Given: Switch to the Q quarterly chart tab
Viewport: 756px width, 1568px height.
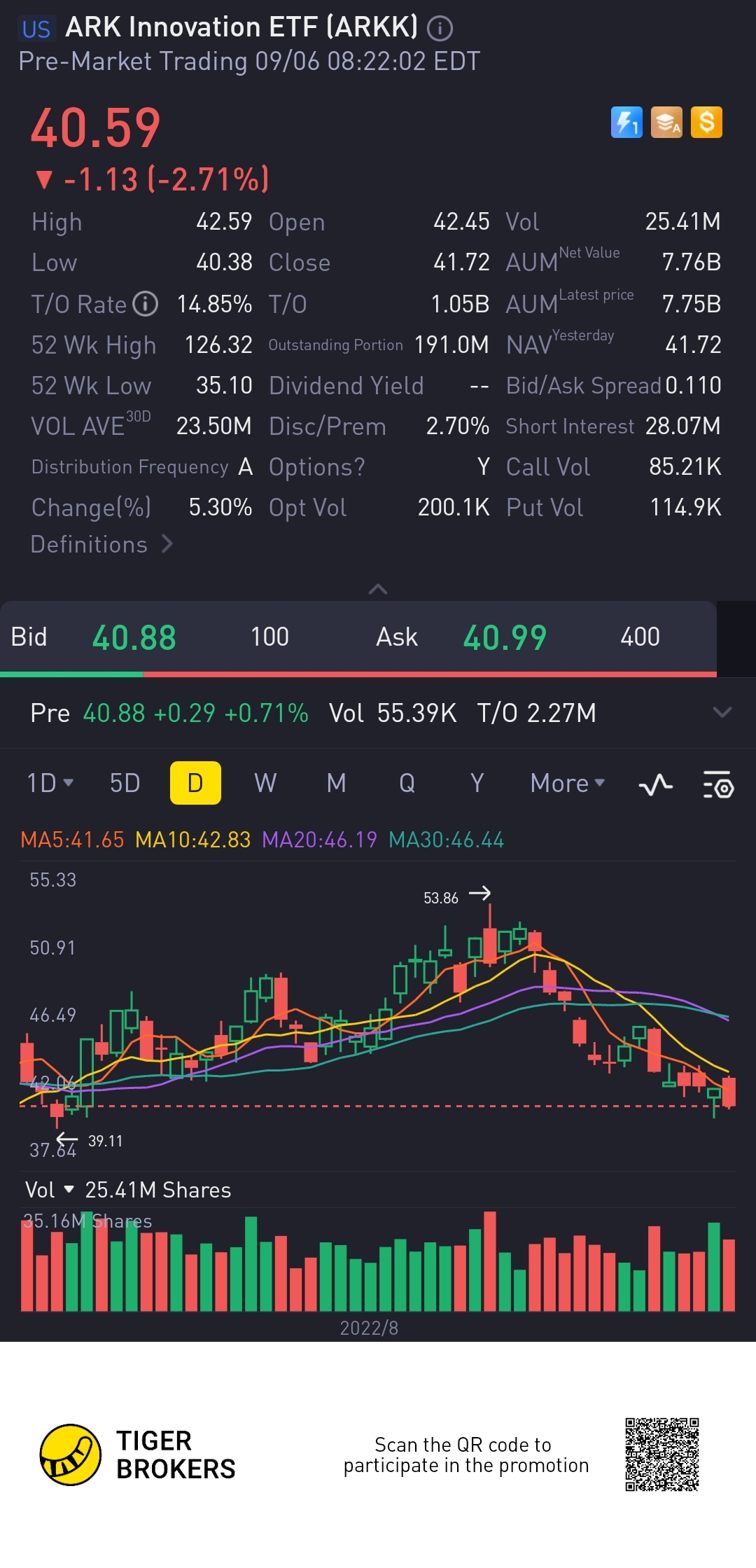Looking at the screenshot, I should pyautogui.click(x=407, y=783).
